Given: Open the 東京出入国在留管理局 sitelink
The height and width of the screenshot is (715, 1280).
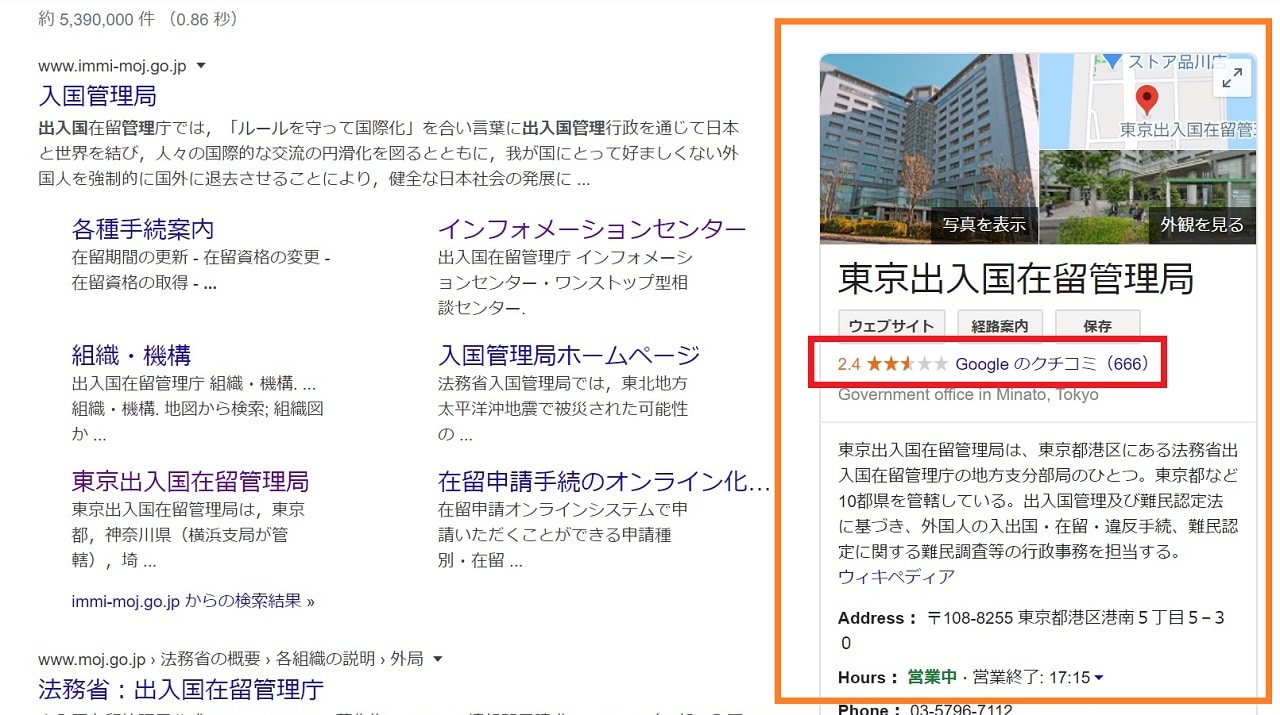Looking at the screenshot, I should coord(190,481).
